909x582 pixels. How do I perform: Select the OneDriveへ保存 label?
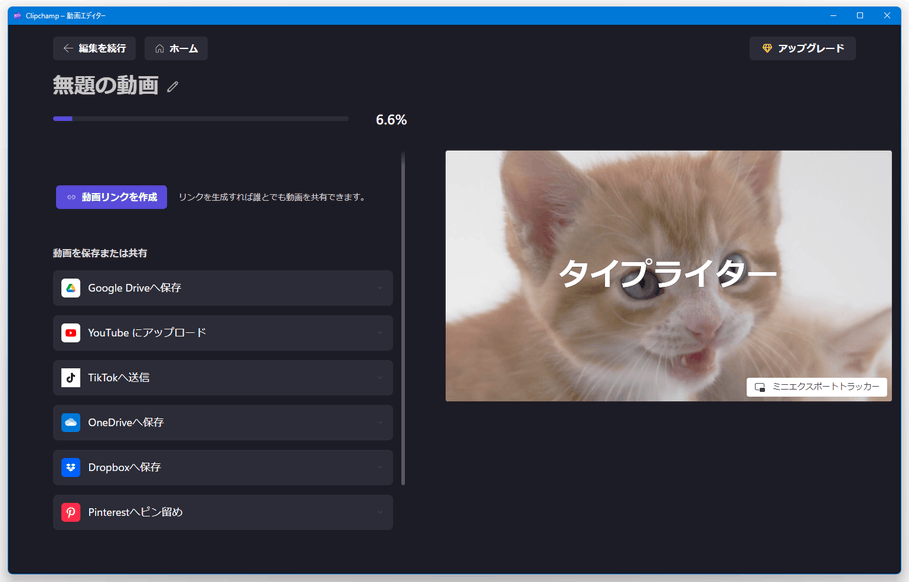click(x=126, y=423)
